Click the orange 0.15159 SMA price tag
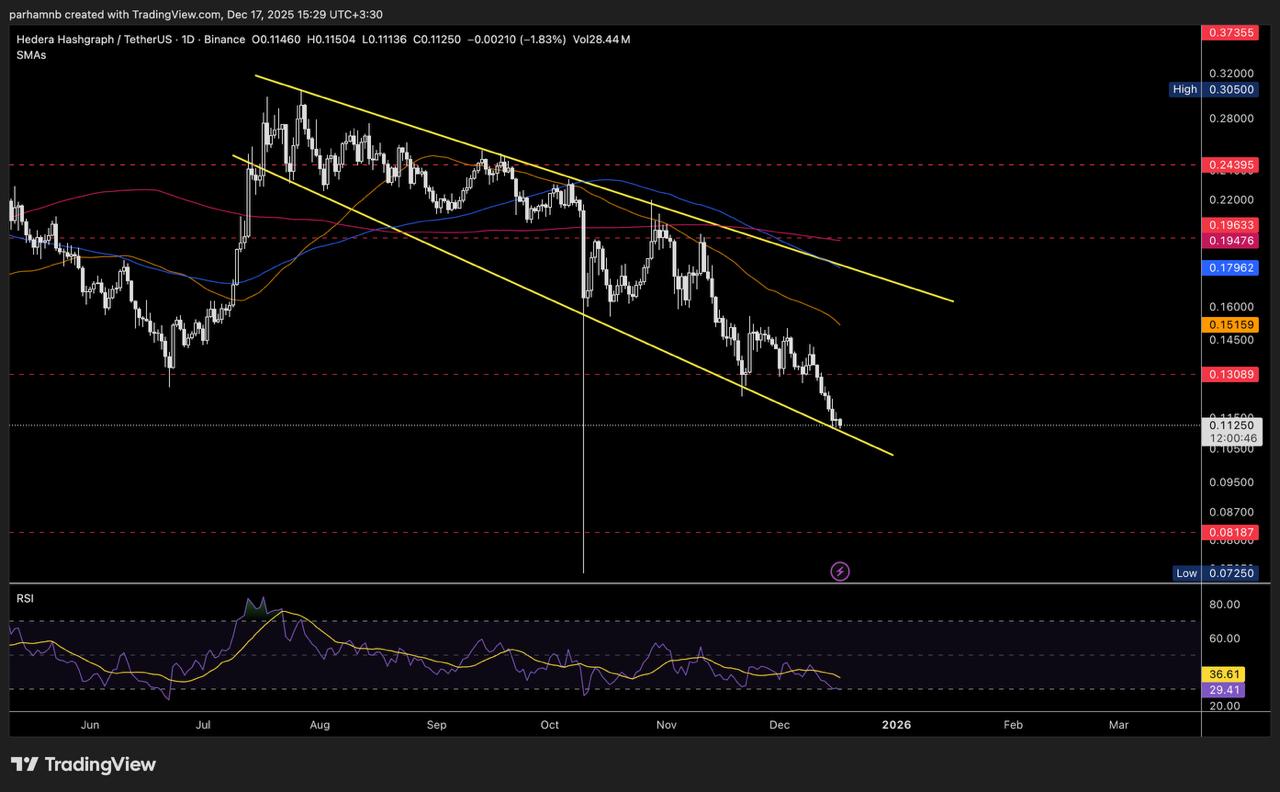 coord(1229,325)
